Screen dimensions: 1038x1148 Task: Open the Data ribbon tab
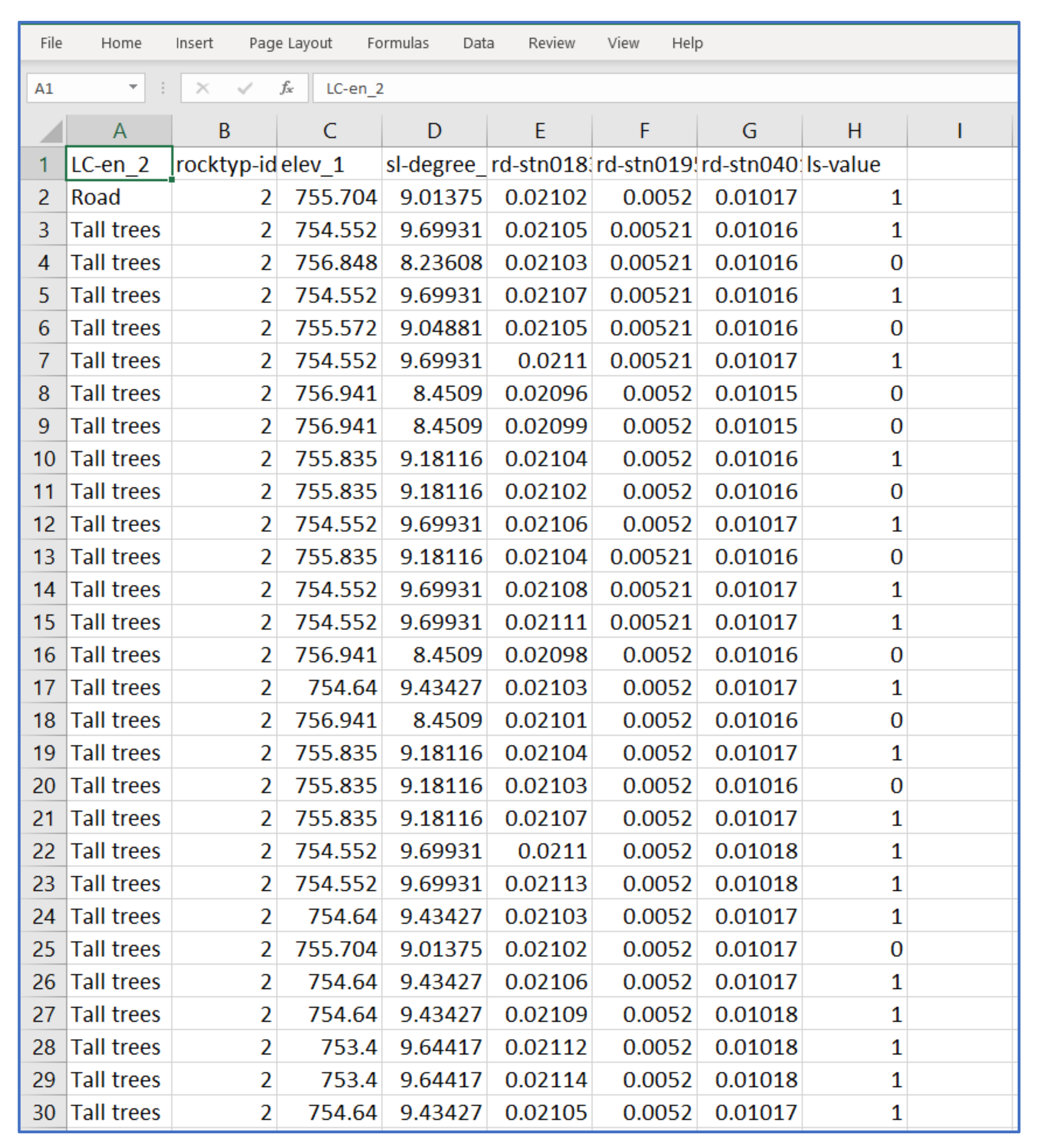click(478, 43)
